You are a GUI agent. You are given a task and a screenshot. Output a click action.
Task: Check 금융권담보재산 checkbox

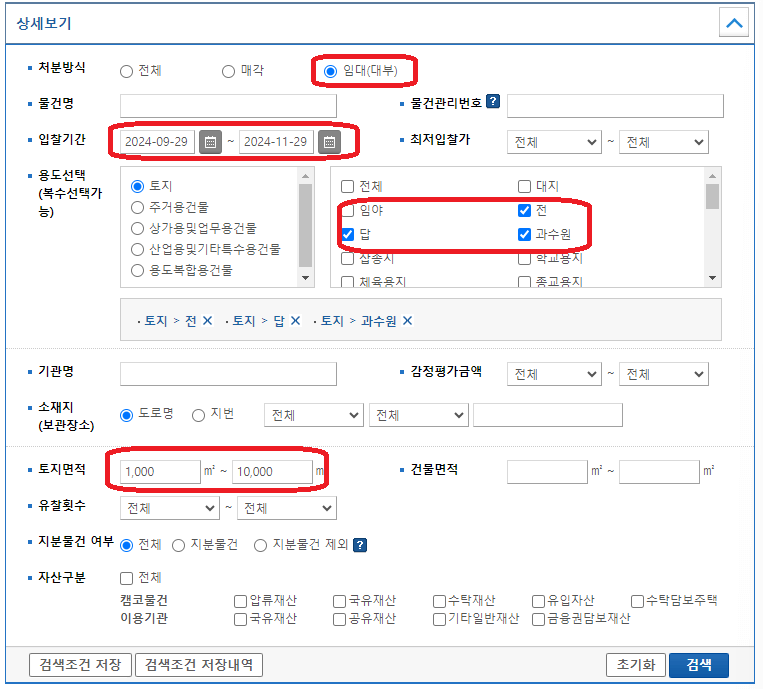click(538, 619)
